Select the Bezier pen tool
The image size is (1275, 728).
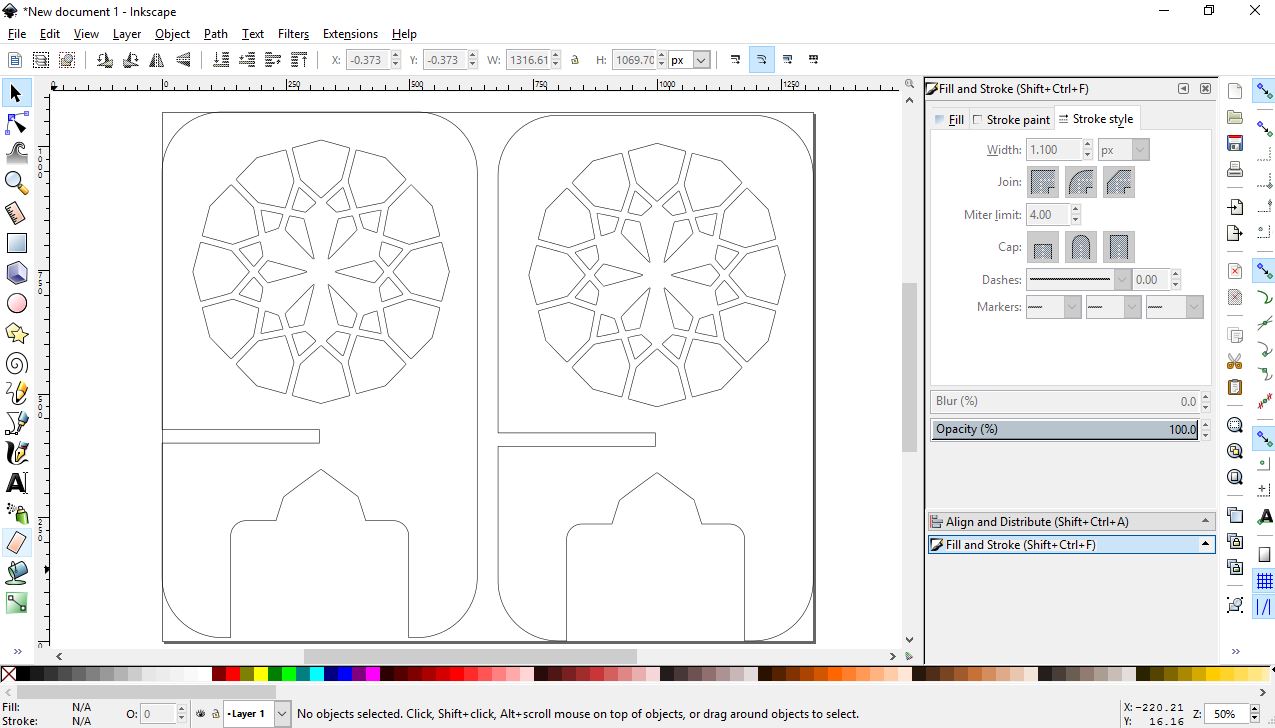pos(16,423)
